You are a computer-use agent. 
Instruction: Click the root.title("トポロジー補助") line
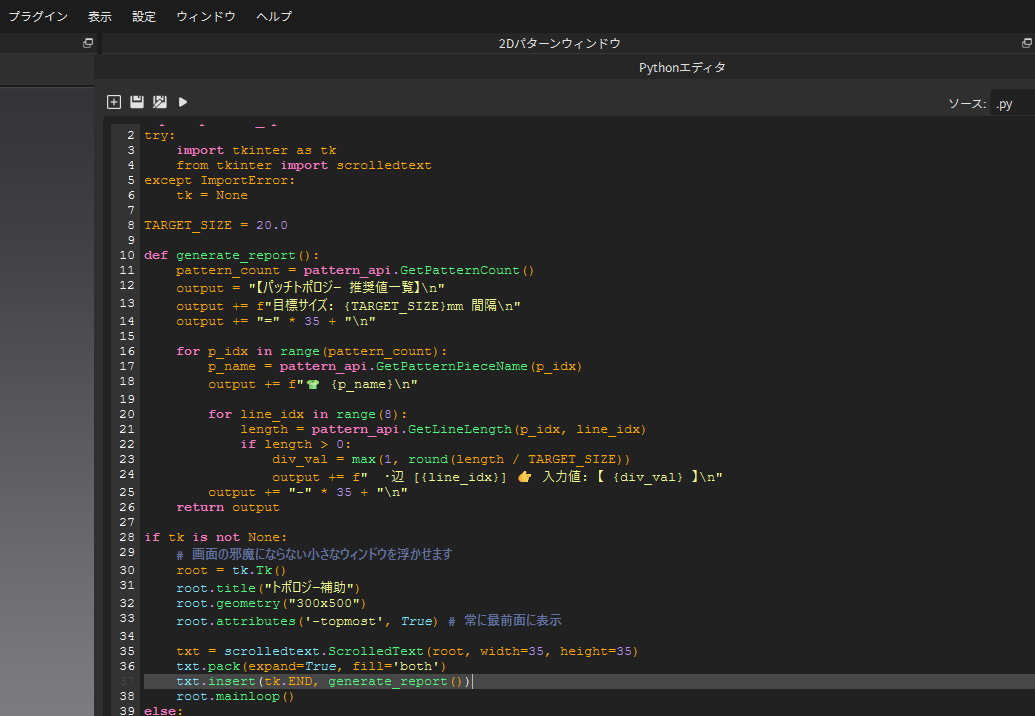[x=268, y=587]
